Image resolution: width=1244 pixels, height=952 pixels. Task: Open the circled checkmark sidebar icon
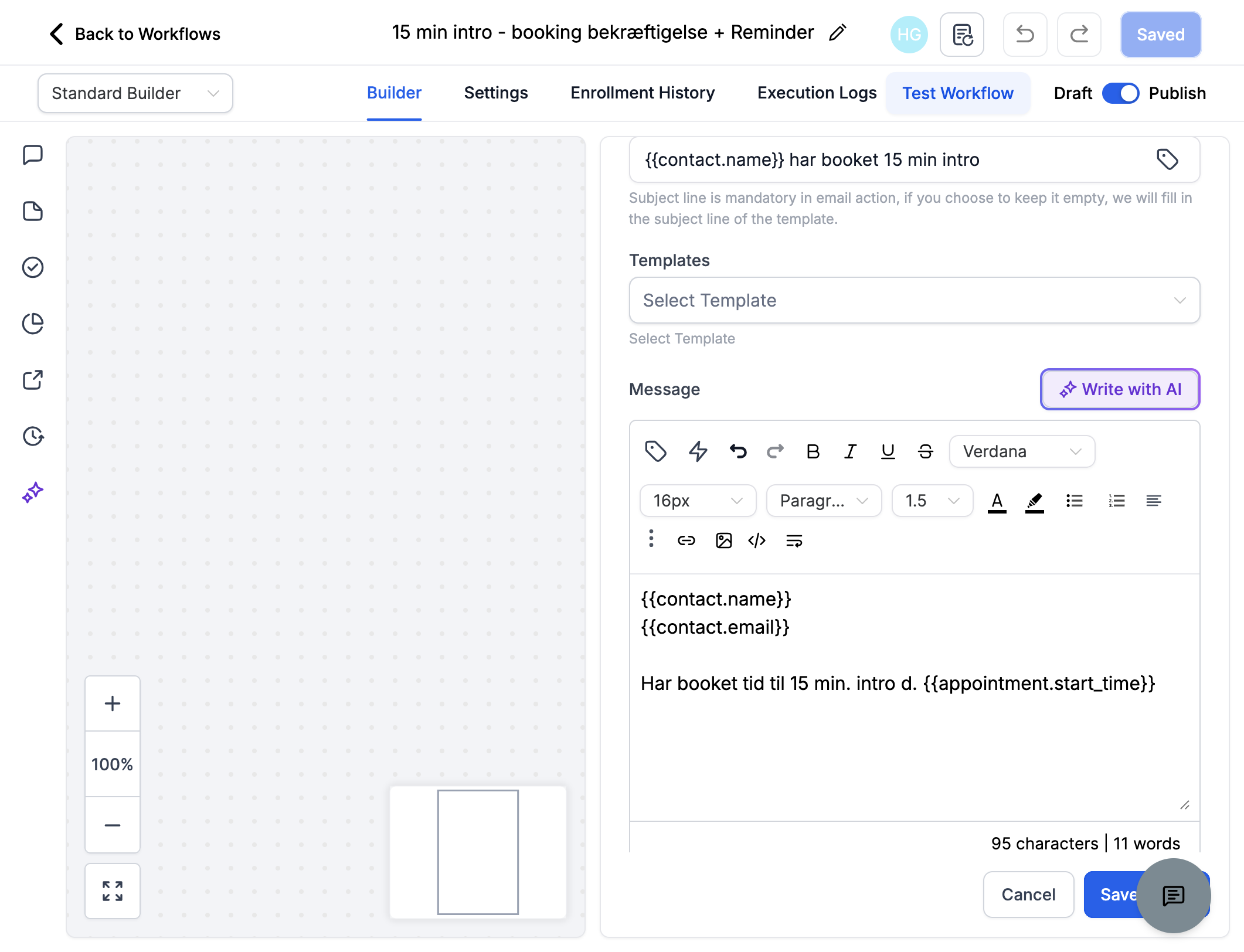[33, 267]
